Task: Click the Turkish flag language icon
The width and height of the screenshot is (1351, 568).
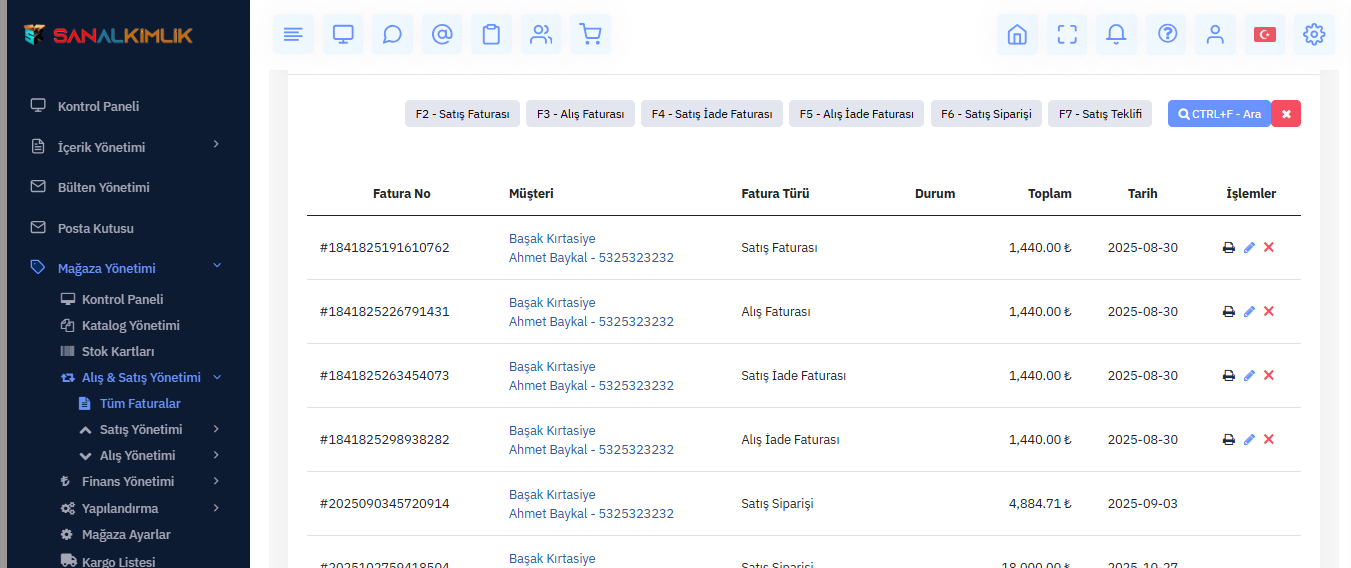Action: tap(1264, 34)
